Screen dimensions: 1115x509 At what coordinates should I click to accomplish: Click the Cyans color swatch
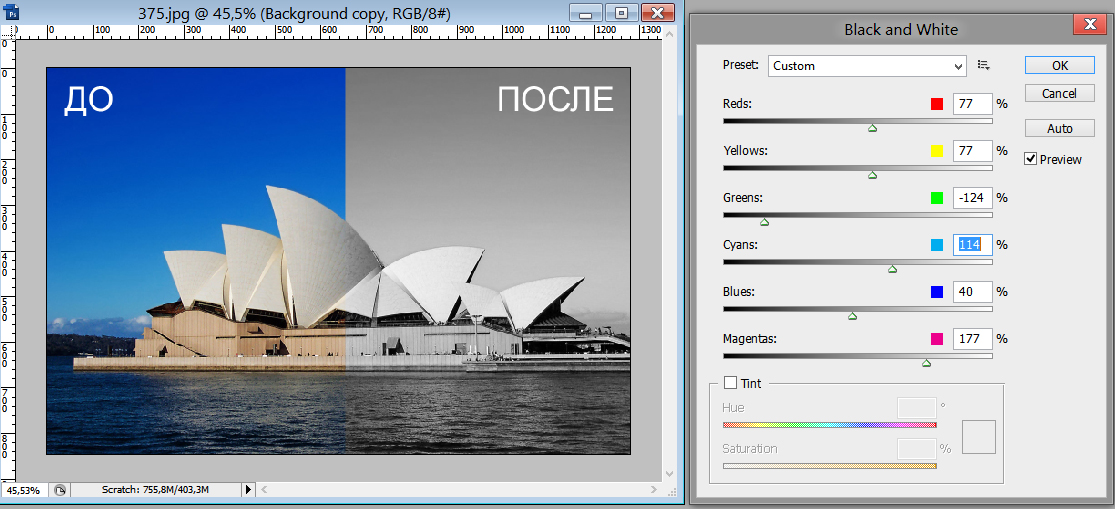pyautogui.click(x=937, y=245)
